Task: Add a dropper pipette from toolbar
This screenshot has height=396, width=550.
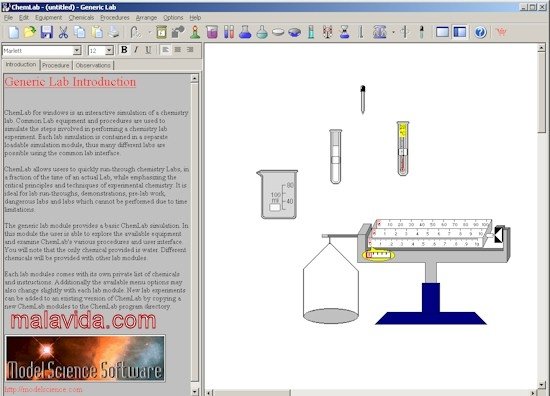Action: [422, 32]
